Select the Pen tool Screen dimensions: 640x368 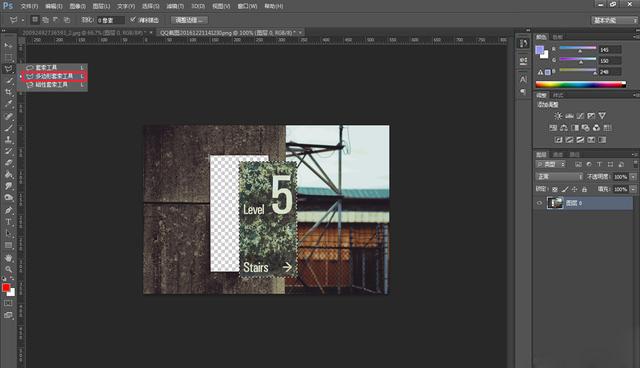pos(8,210)
